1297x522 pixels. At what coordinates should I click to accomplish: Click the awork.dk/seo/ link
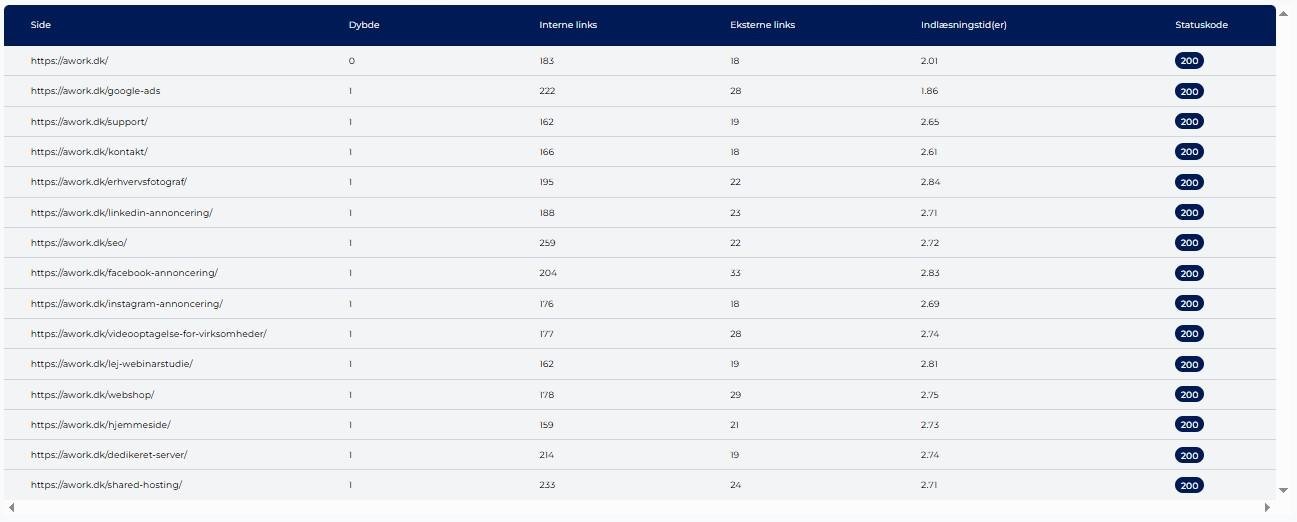pyautogui.click(x=79, y=243)
